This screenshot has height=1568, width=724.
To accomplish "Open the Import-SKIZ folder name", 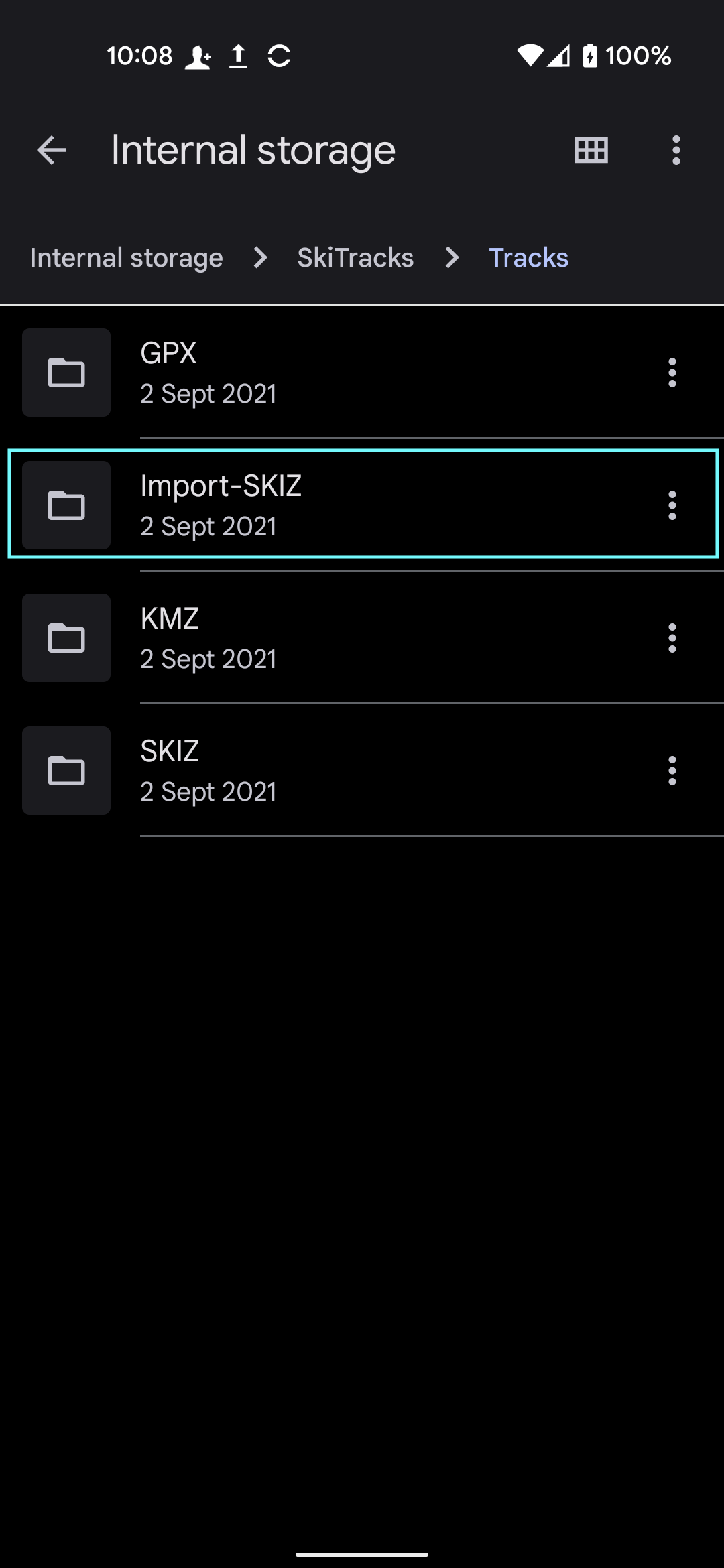I will coord(221,486).
